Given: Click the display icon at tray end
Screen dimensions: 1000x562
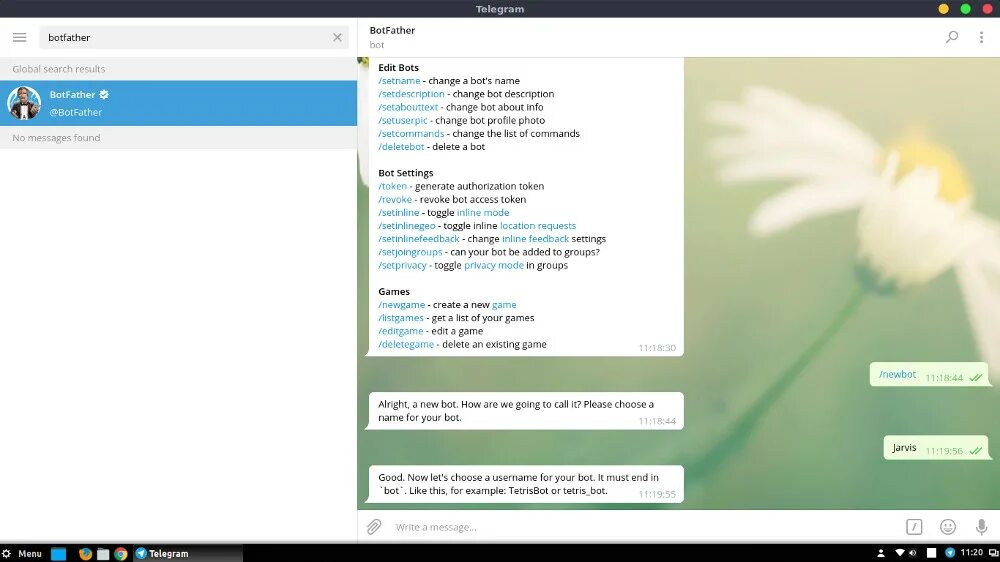Looking at the screenshot, I should pos(994,553).
